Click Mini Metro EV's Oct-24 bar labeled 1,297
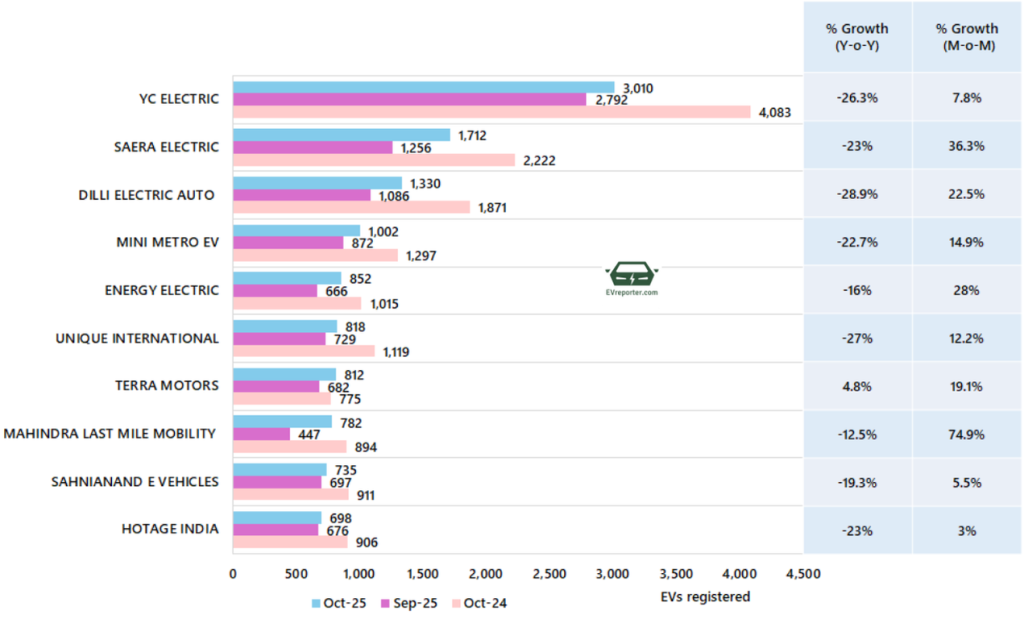The height and width of the screenshot is (619, 1024). 315,256
